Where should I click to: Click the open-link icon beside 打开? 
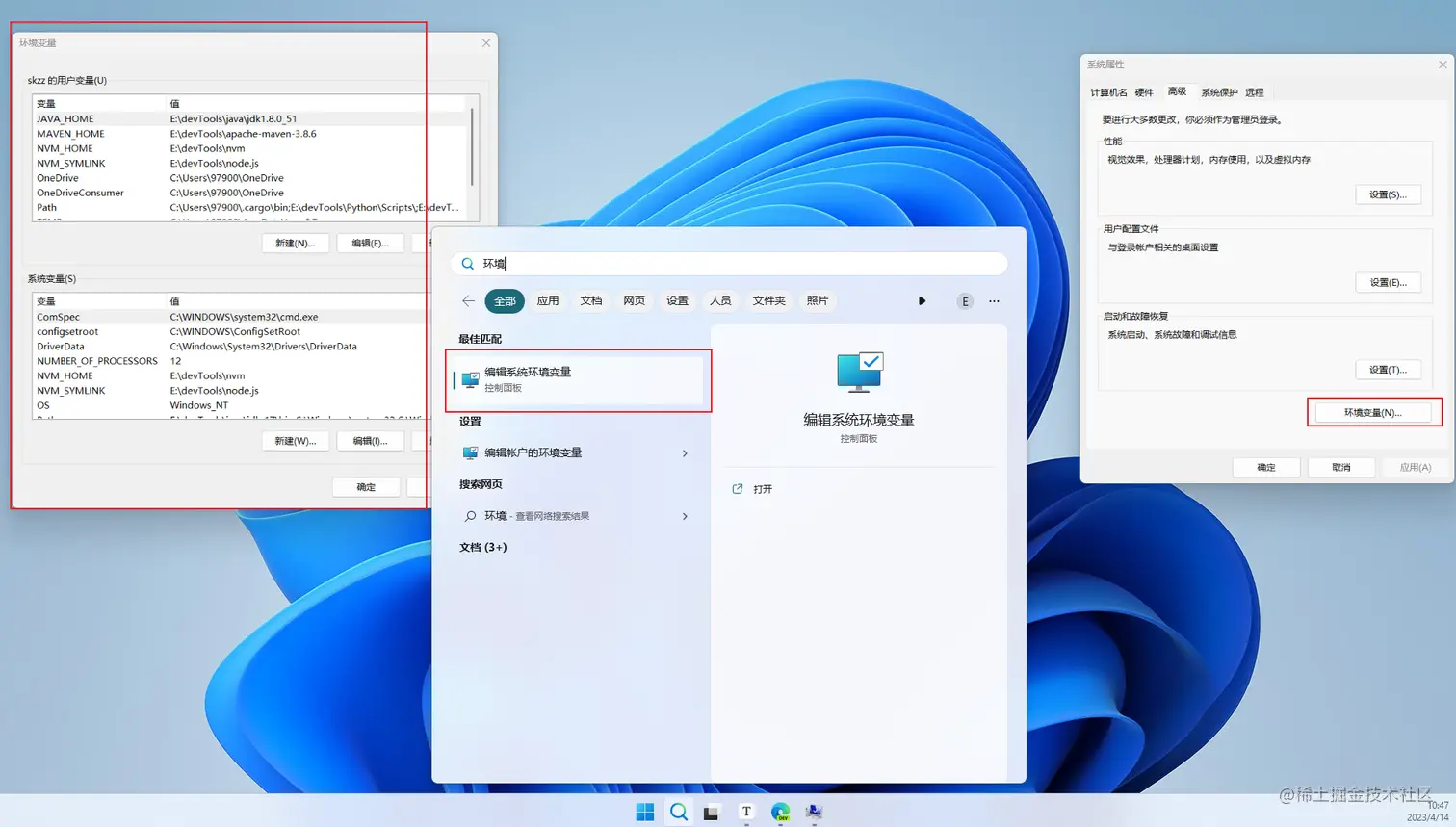pos(738,489)
